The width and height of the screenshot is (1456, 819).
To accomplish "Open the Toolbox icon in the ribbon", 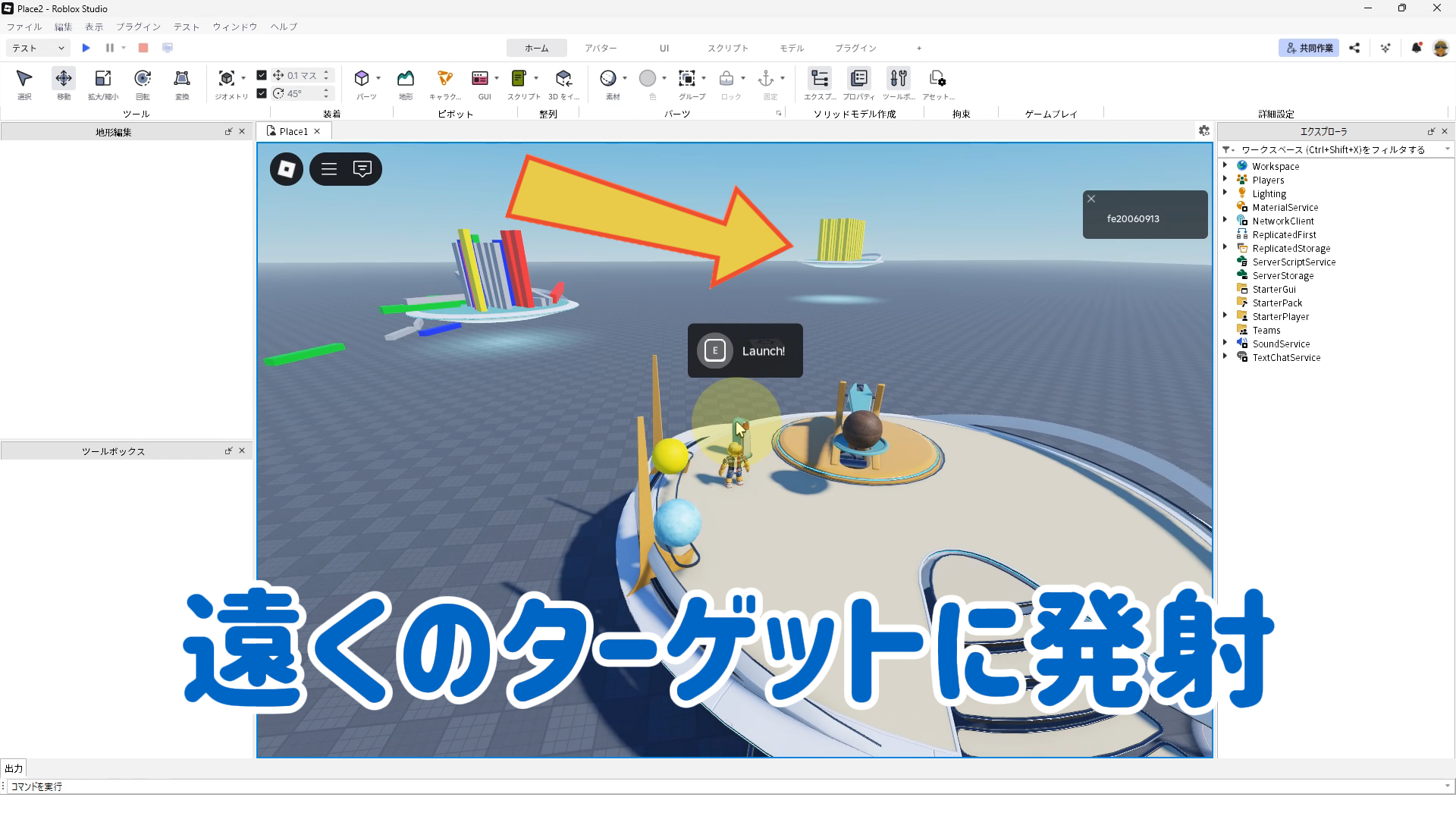I will (x=899, y=79).
